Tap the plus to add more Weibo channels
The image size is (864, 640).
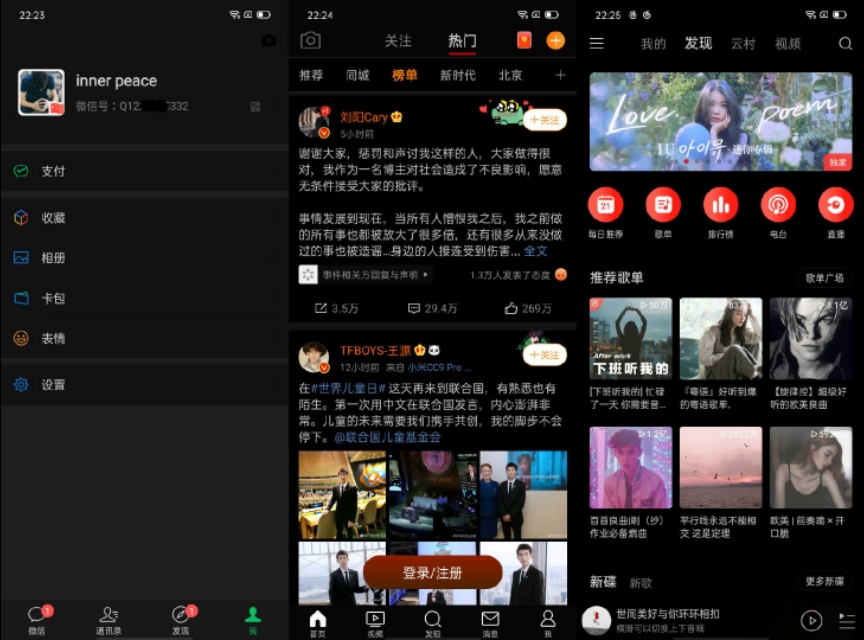560,75
